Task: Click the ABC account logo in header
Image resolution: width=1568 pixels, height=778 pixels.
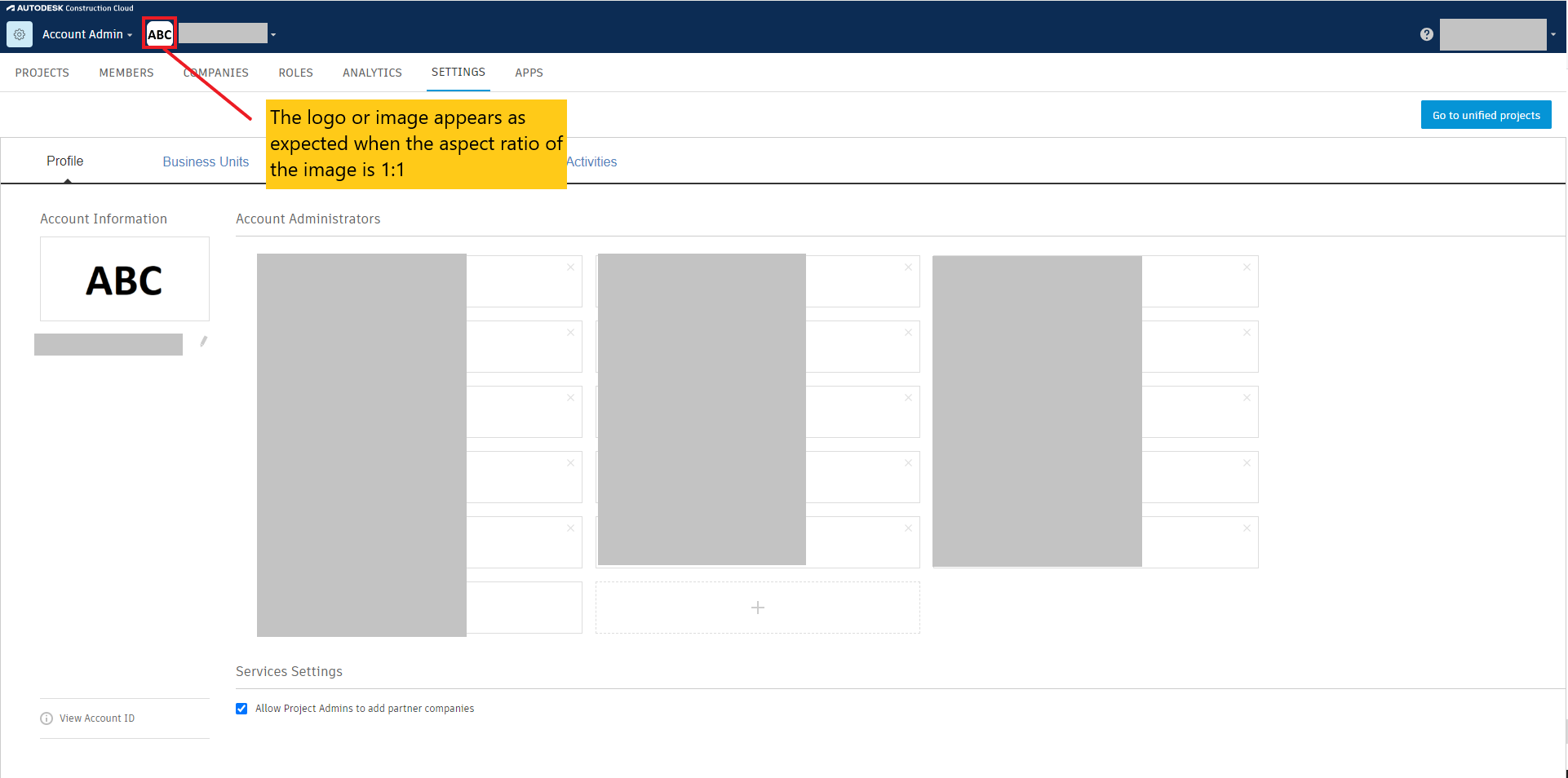Action: tap(160, 34)
